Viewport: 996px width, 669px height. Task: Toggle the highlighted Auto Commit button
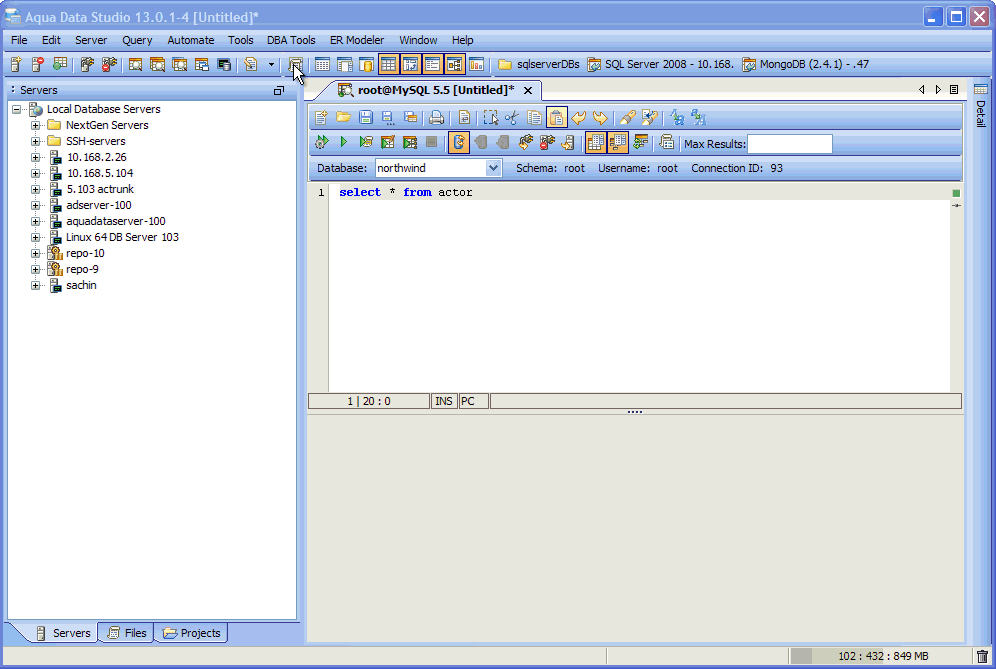coord(459,142)
